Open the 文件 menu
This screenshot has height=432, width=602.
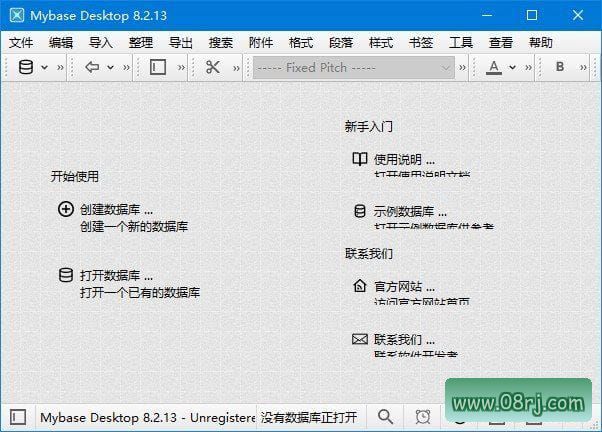(21, 42)
